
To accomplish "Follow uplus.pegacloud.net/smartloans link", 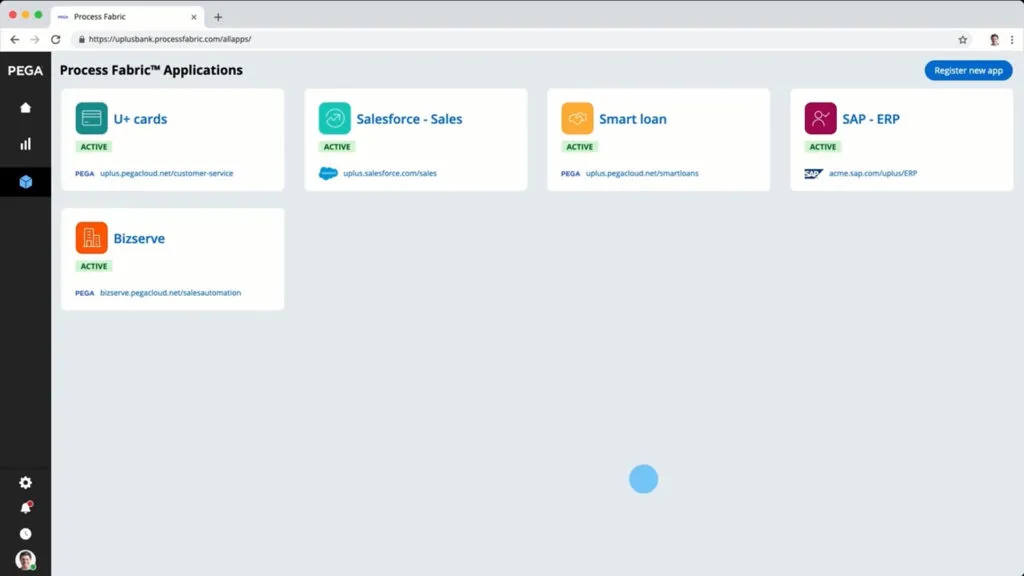I will pos(642,173).
